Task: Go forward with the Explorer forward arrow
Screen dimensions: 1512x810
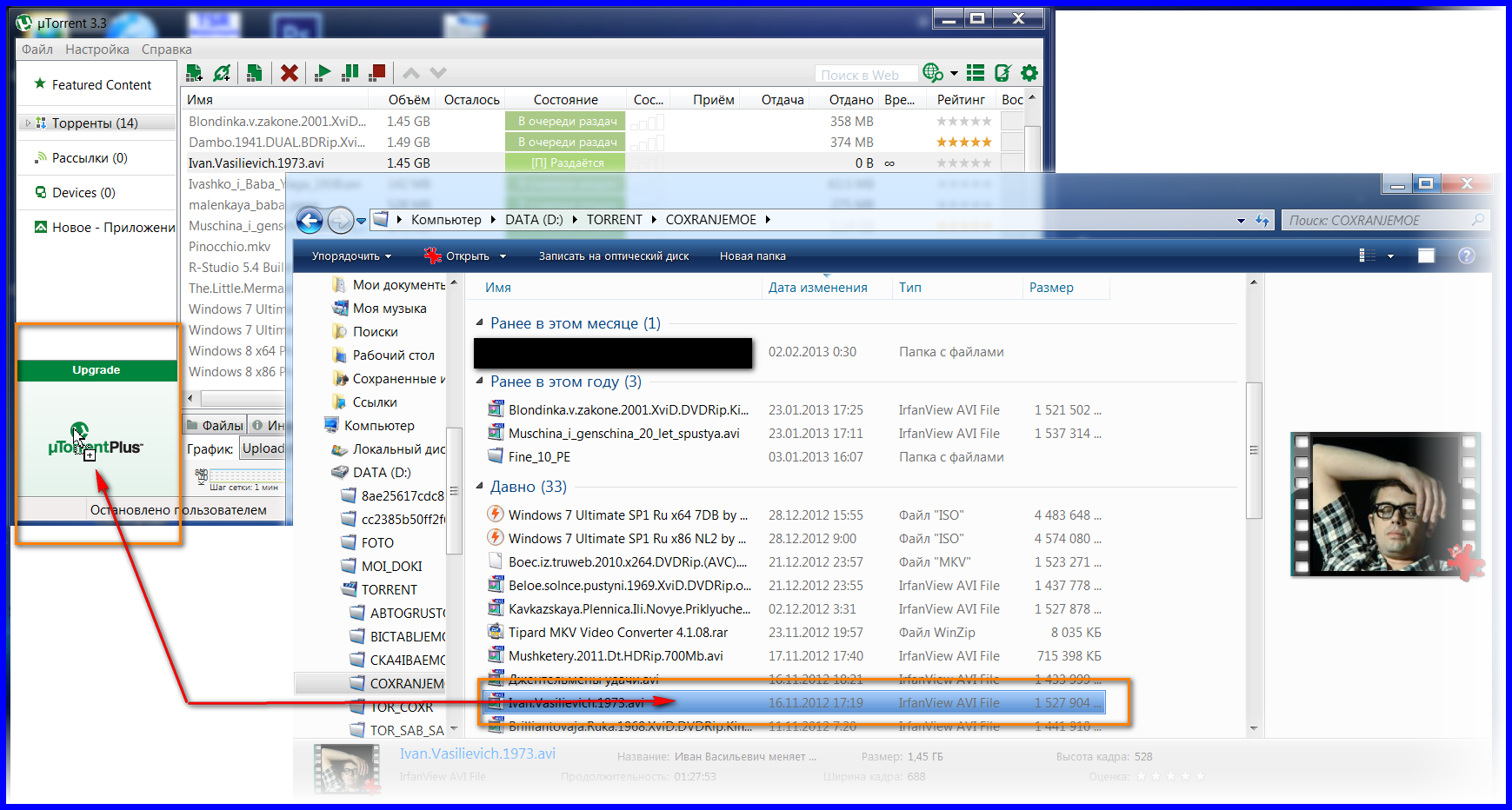Action: [x=341, y=220]
